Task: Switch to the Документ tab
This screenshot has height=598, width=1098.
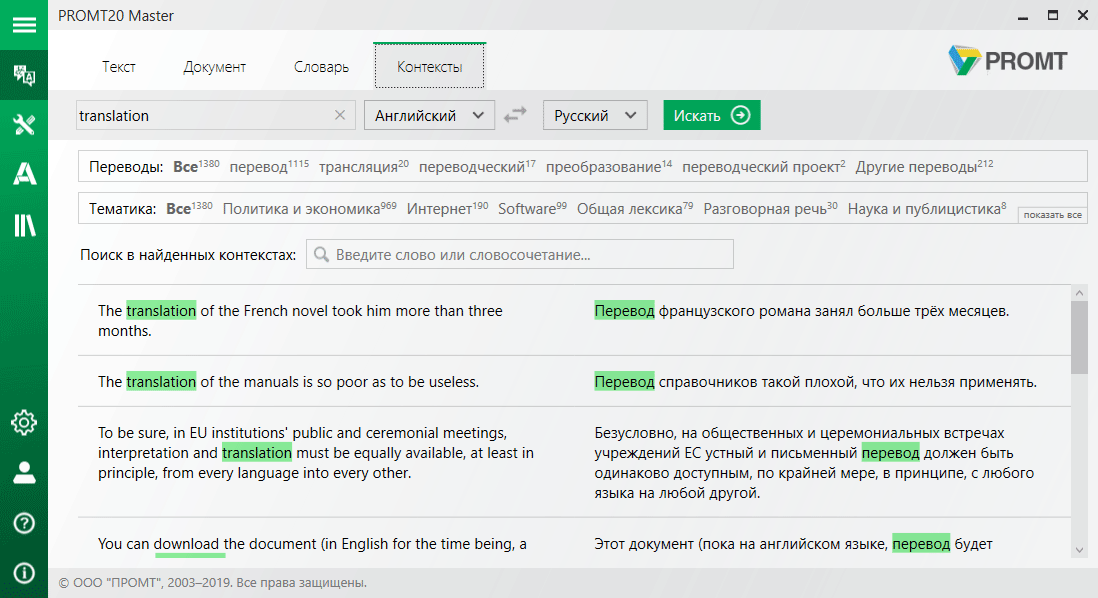Action: (214, 67)
